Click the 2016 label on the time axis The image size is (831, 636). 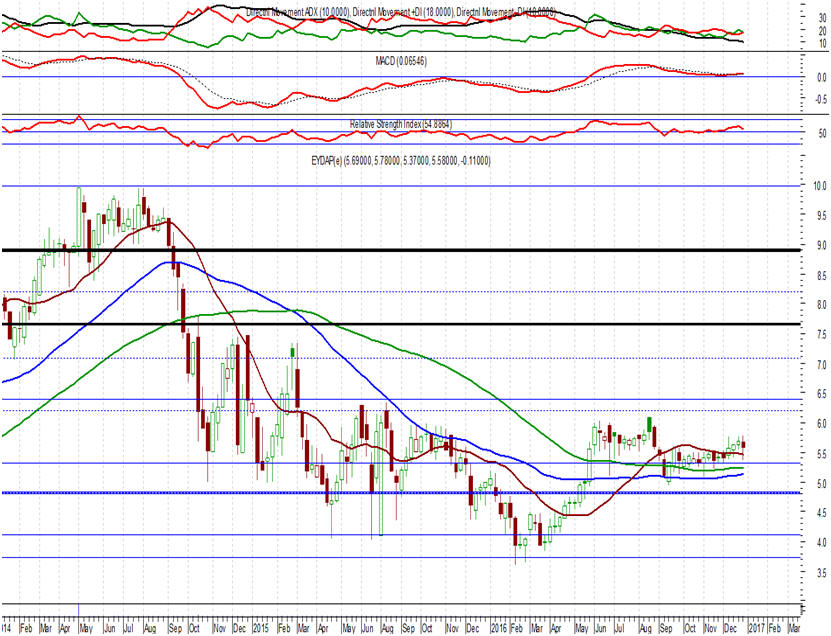click(x=499, y=629)
